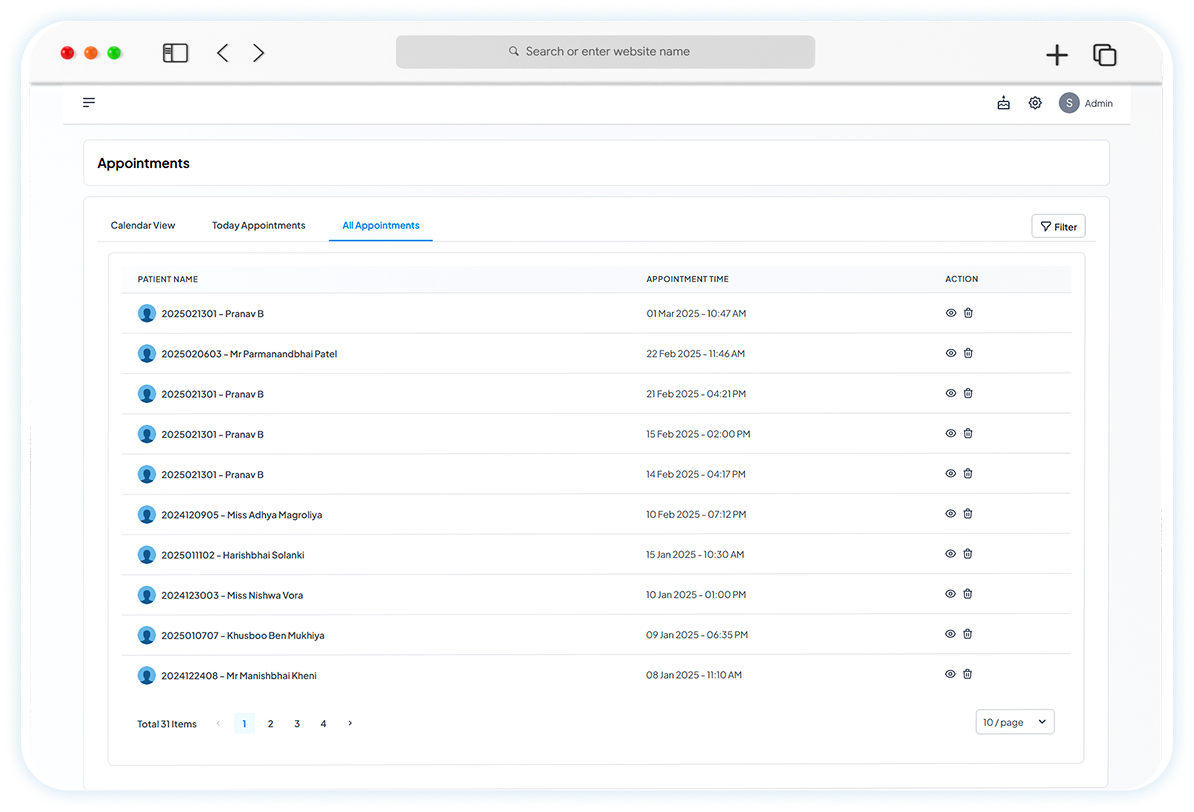Image resolution: width=1194 pixels, height=812 pixels.
Task: Delete Miss Nishwa Vora's appointment
Action: [x=968, y=594]
